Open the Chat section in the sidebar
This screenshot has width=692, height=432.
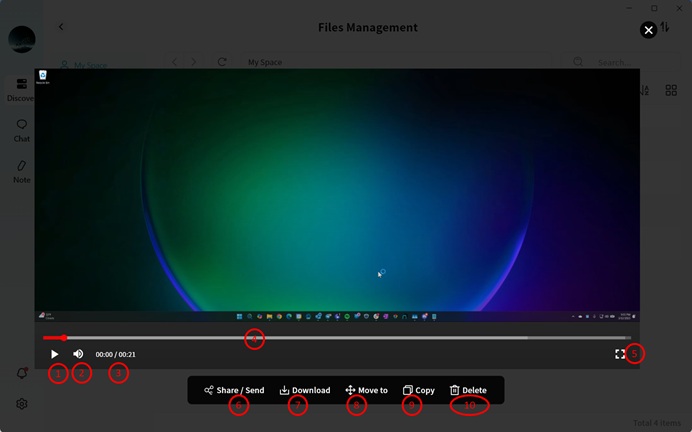coord(21,130)
